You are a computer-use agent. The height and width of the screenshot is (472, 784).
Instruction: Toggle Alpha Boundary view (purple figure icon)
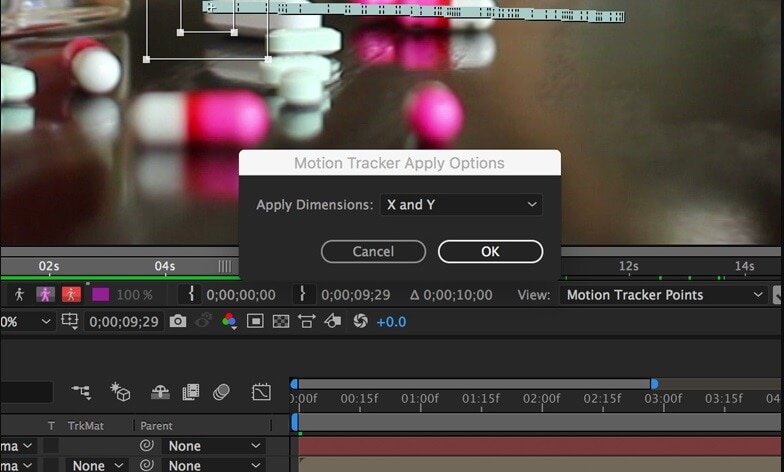(x=45, y=294)
